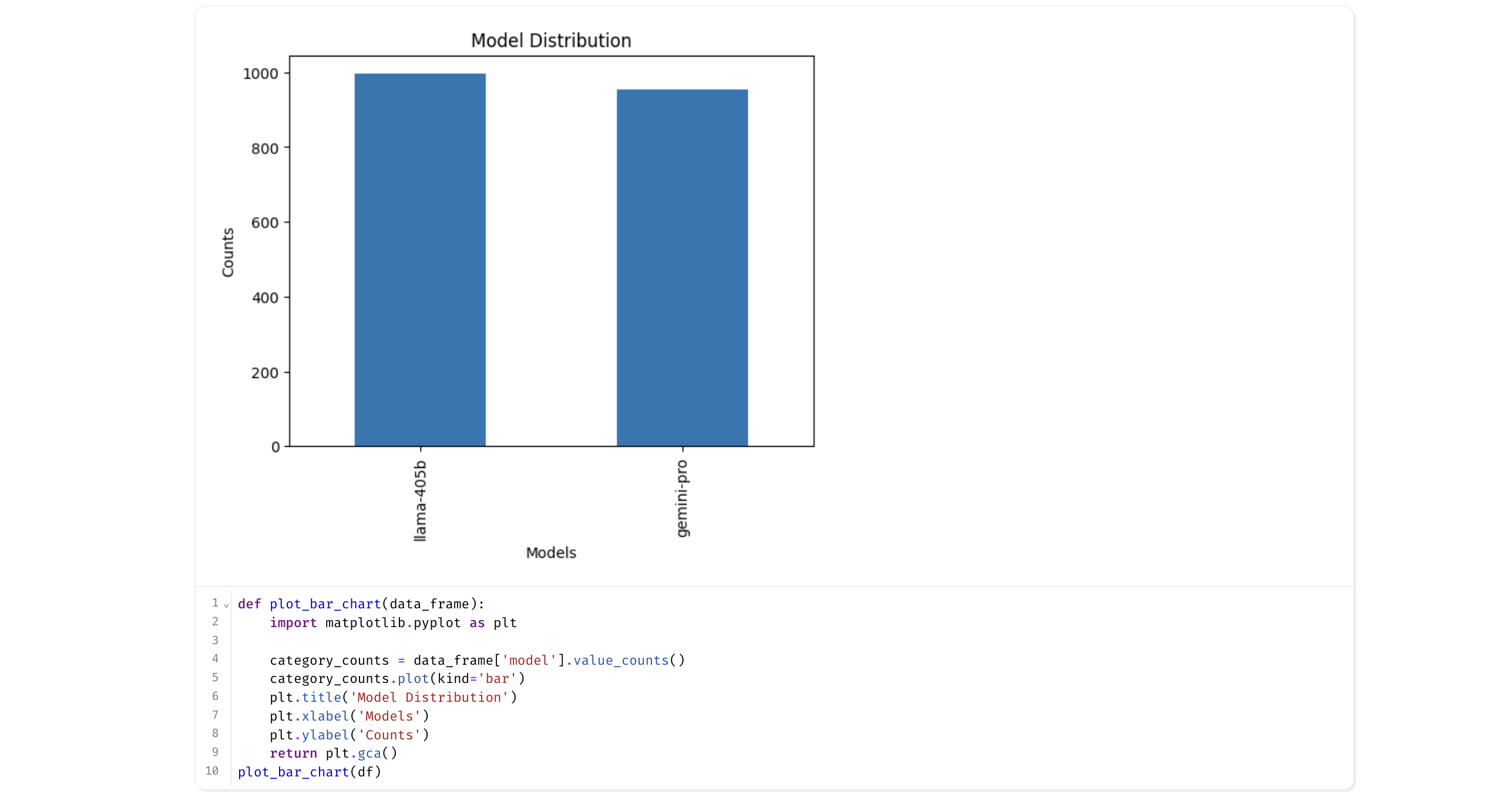Click the empty line 3 in code

(x=411, y=641)
